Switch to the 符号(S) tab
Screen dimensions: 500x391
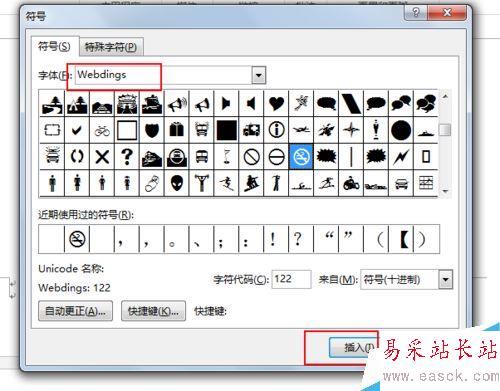point(54,46)
